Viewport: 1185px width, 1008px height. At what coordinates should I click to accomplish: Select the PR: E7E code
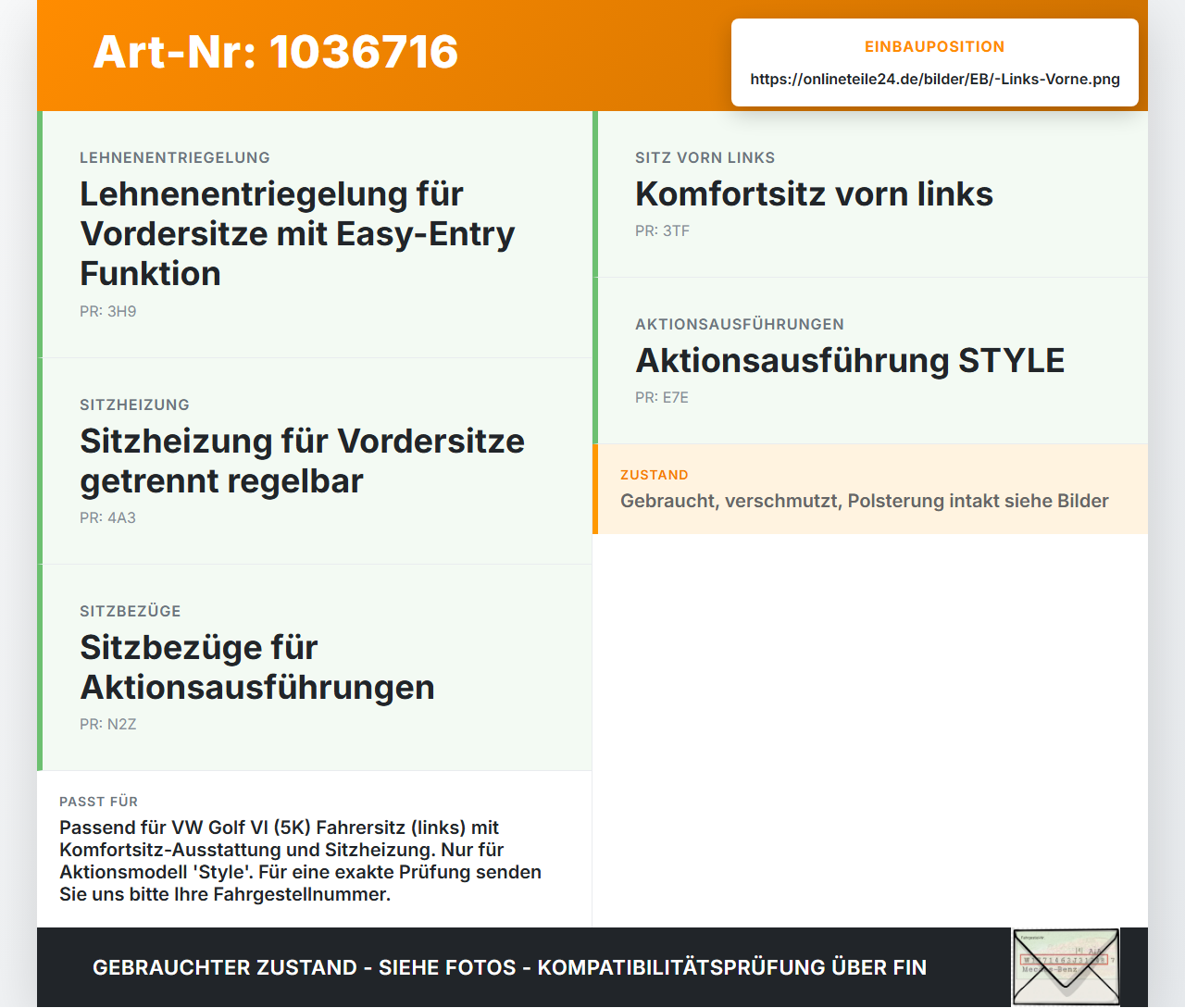pos(662,398)
